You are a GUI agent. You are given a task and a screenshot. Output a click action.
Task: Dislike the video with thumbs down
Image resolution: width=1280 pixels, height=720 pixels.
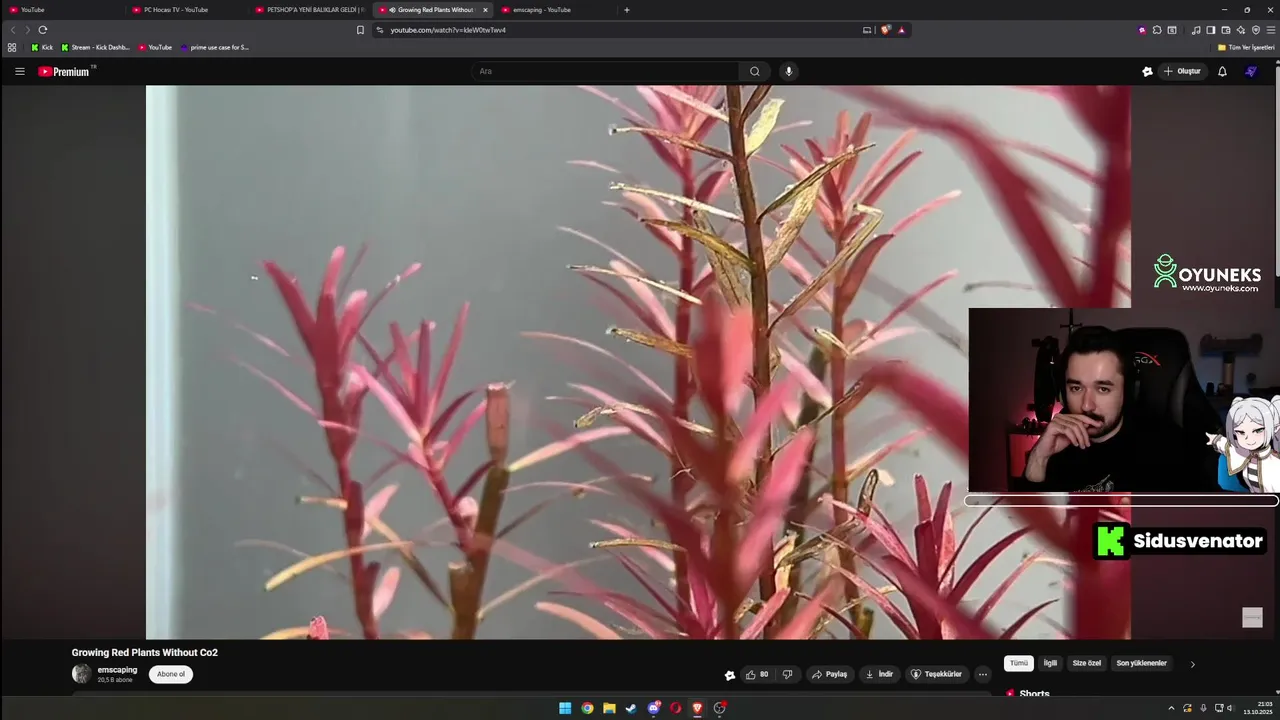(788, 674)
